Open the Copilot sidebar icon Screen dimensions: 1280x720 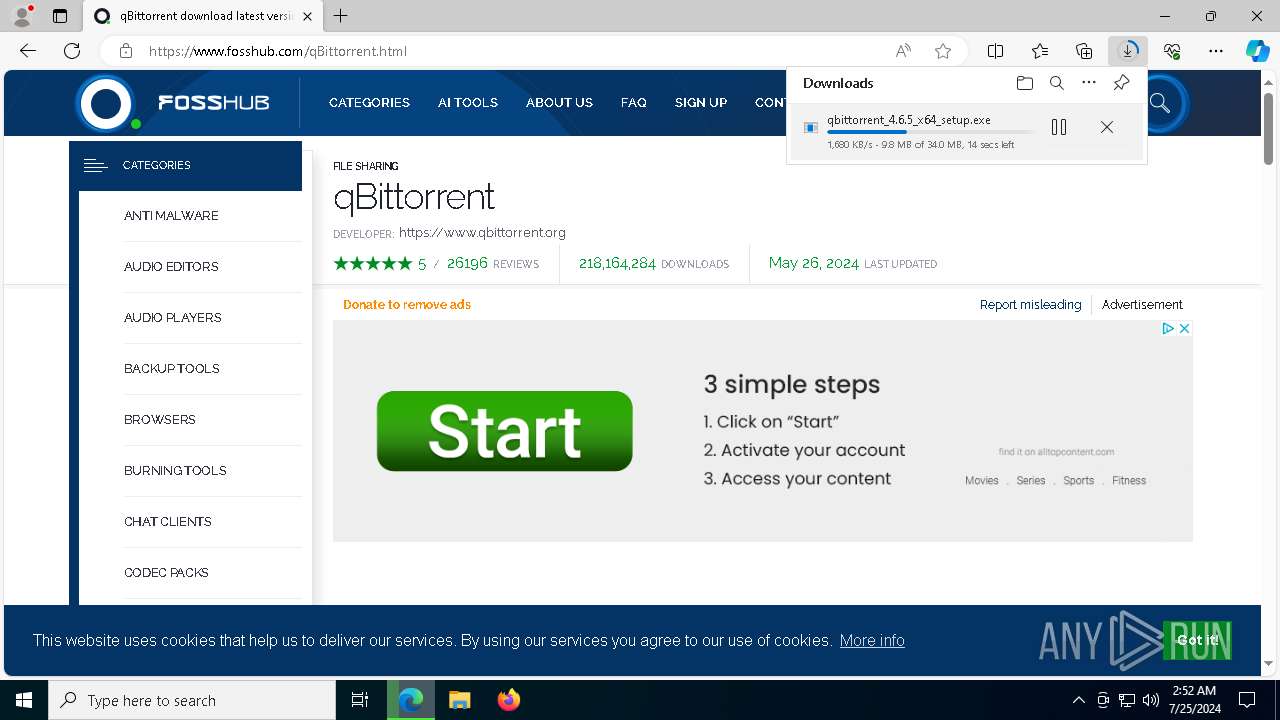click(1257, 51)
